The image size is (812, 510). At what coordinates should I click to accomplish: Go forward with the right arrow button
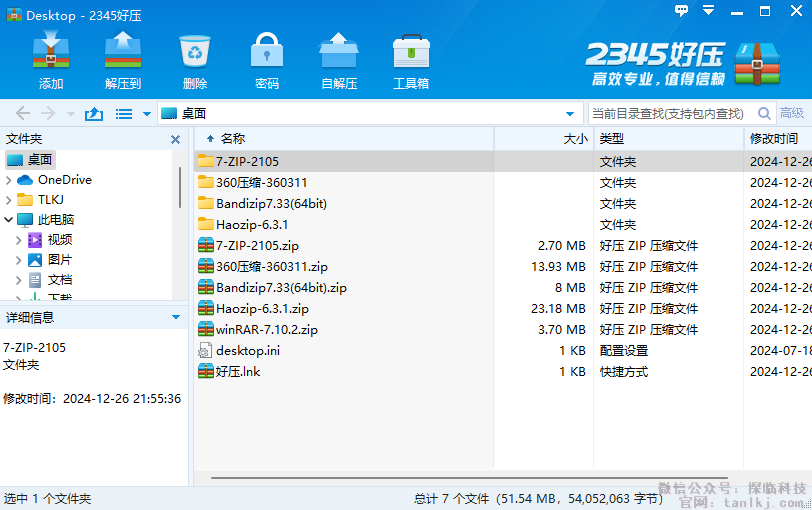point(48,113)
